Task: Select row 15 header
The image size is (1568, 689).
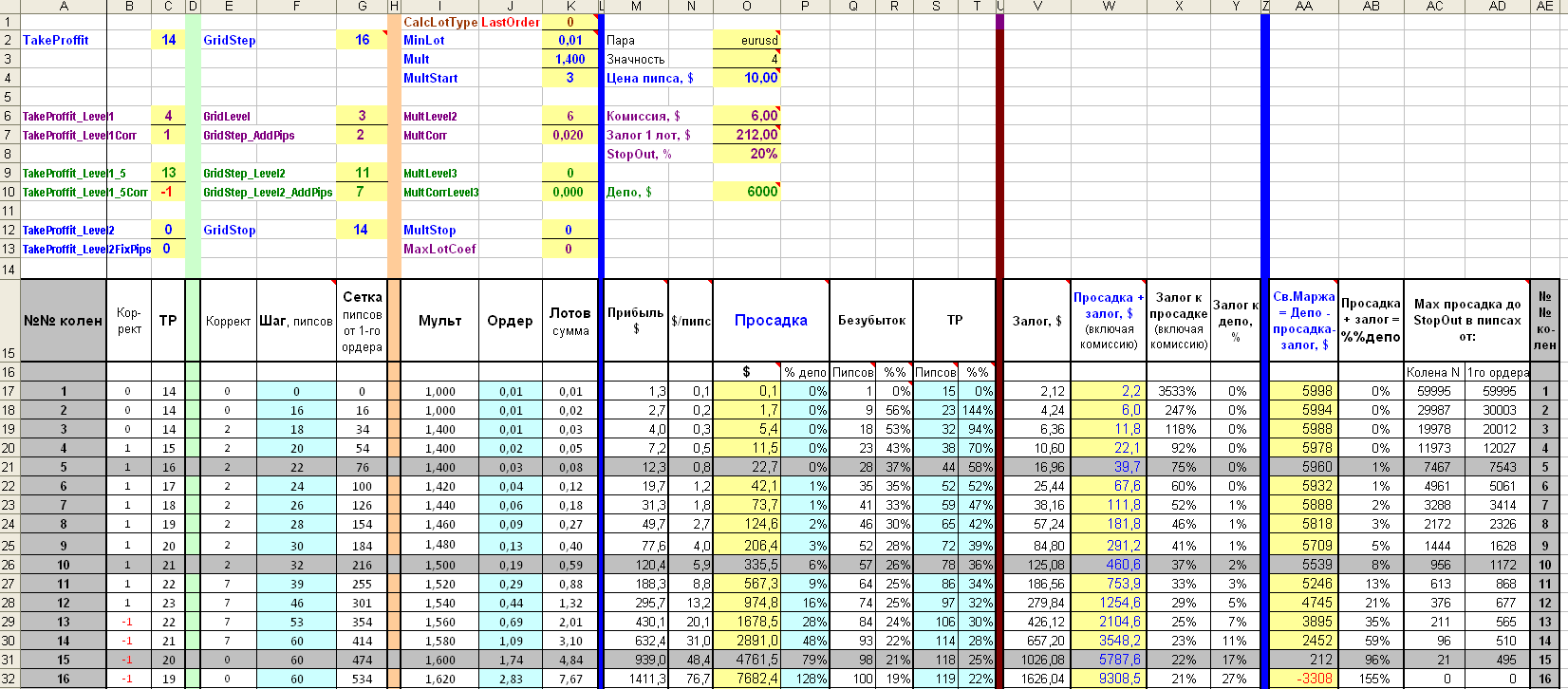Action: click(x=9, y=320)
